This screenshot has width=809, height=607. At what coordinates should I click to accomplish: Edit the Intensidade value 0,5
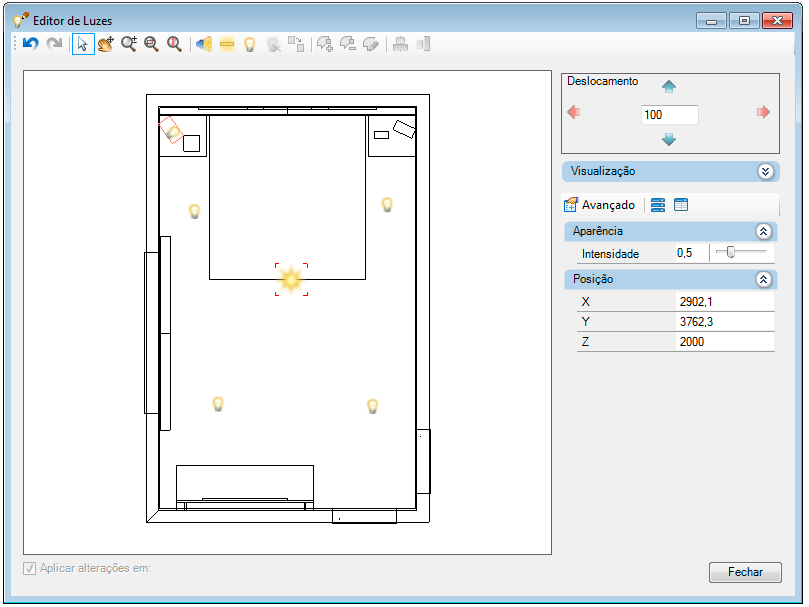coord(691,253)
